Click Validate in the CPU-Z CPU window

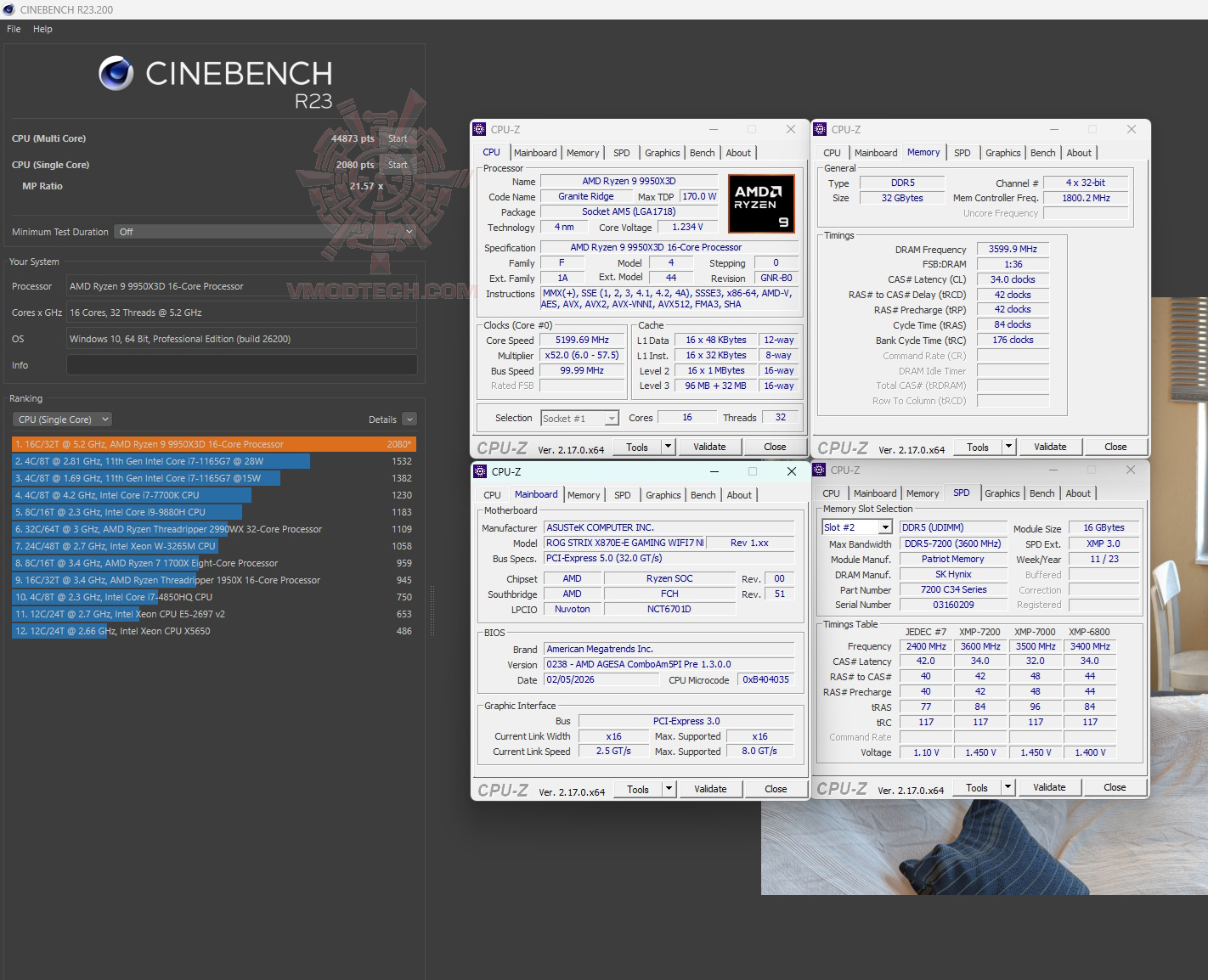click(709, 447)
